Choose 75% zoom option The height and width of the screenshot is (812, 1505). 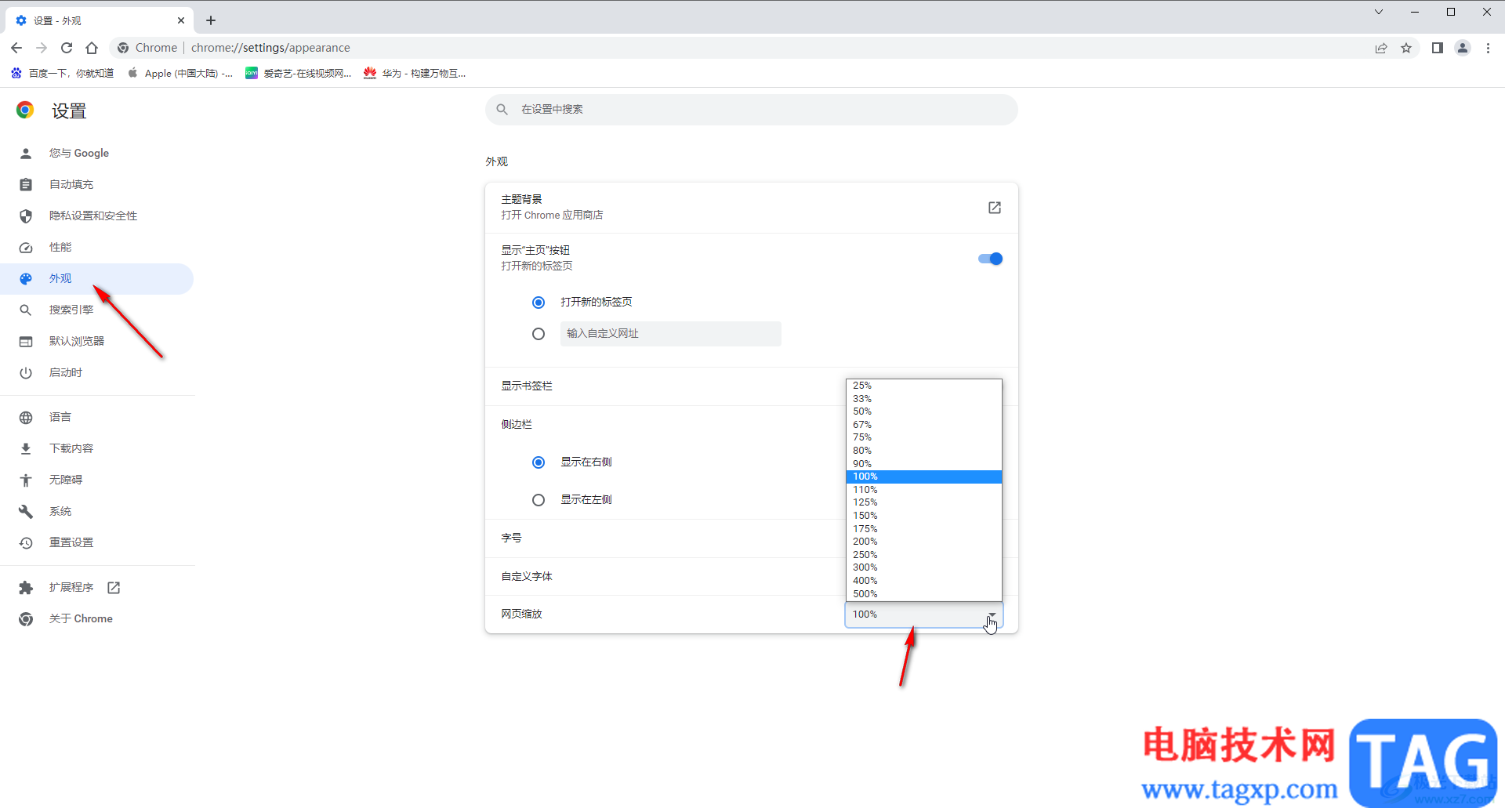click(x=923, y=437)
